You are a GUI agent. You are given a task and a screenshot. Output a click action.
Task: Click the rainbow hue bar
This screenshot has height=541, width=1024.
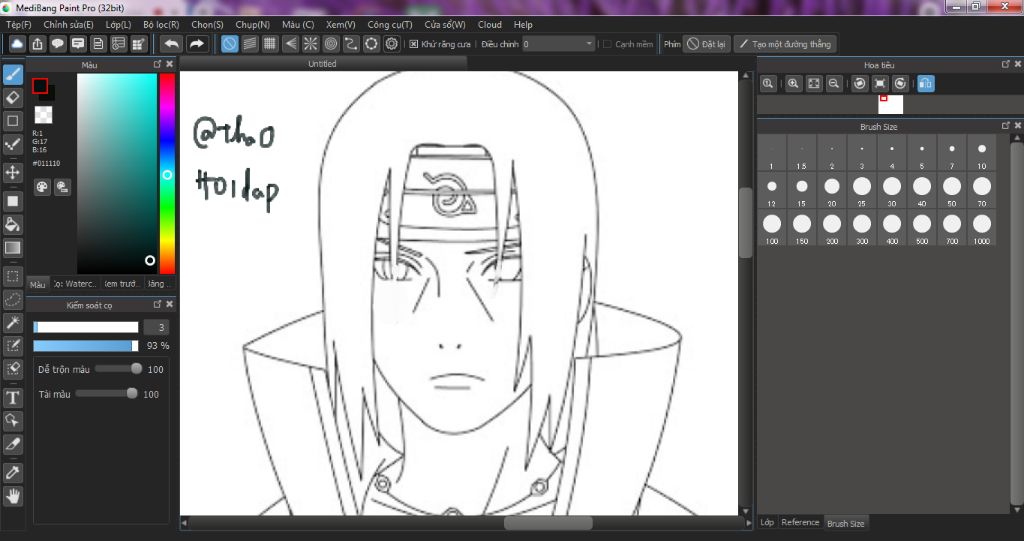tap(167, 174)
